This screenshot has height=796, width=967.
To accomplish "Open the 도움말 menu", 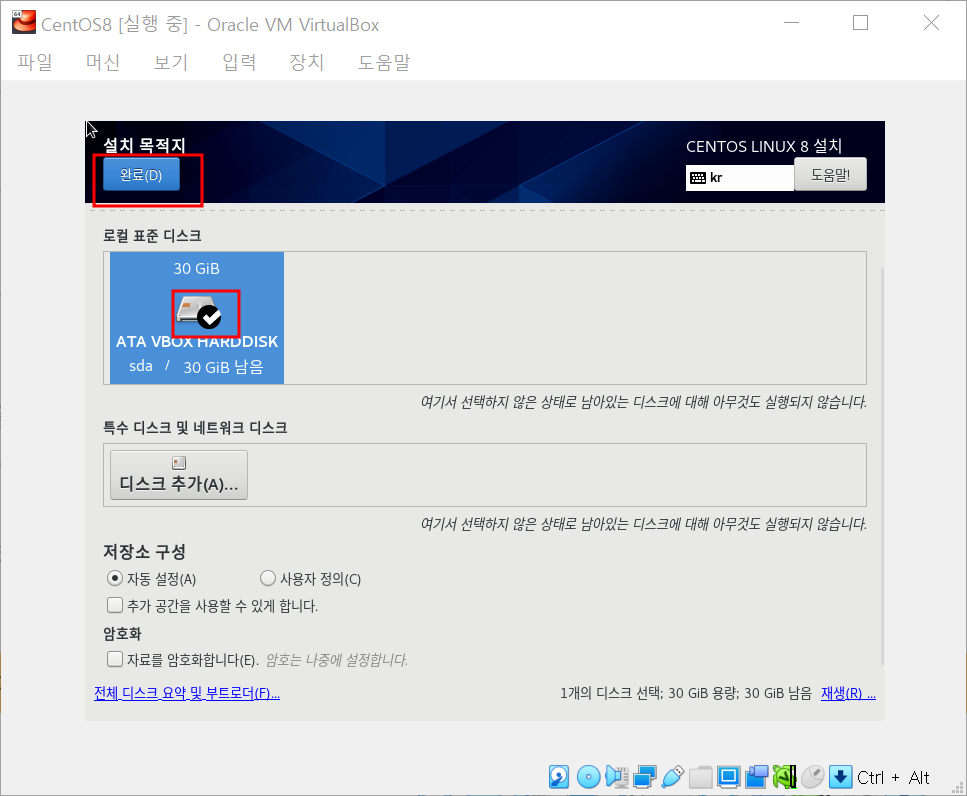I will coord(384,62).
